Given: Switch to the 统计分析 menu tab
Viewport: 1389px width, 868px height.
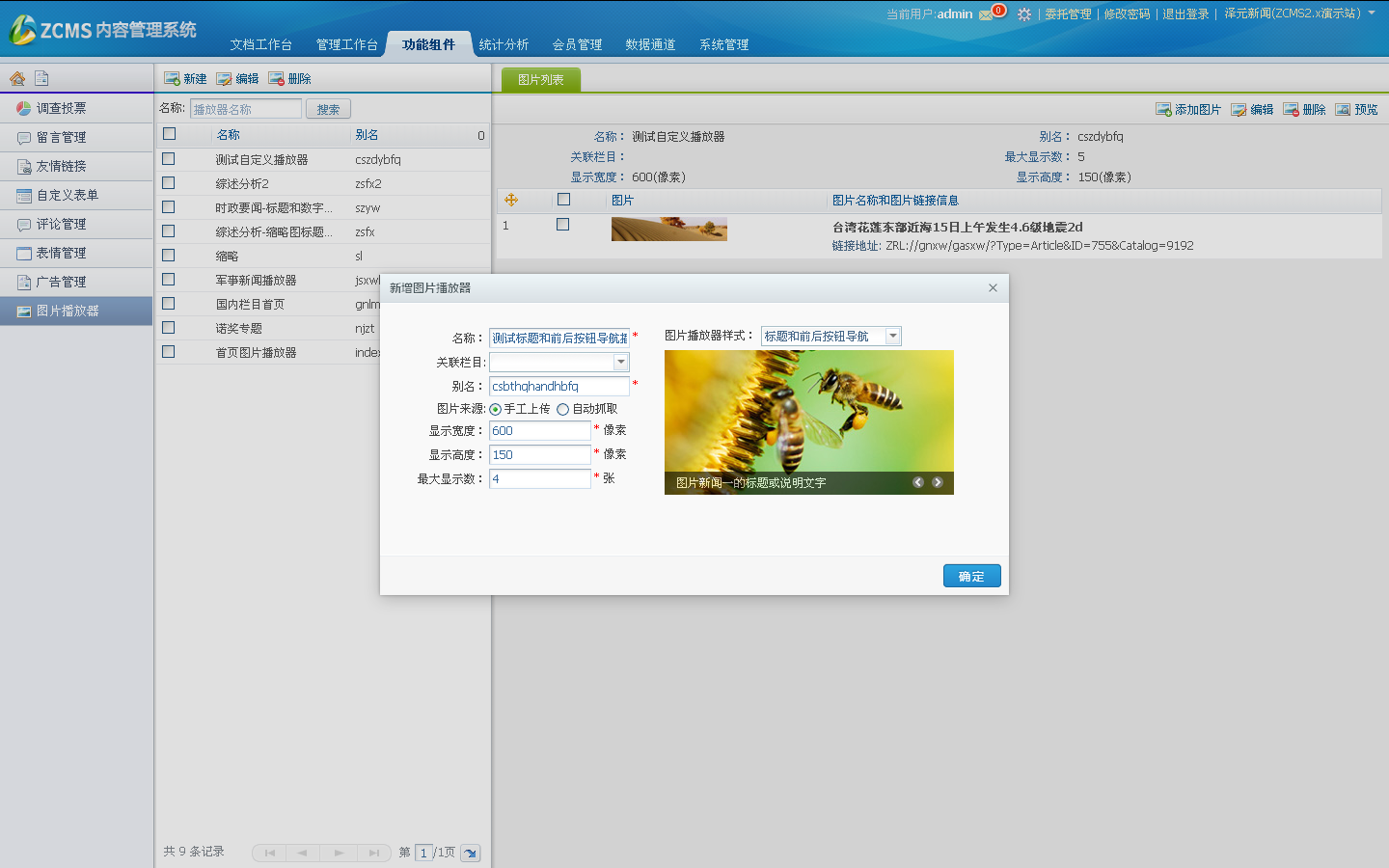Looking at the screenshot, I should 504,44.
